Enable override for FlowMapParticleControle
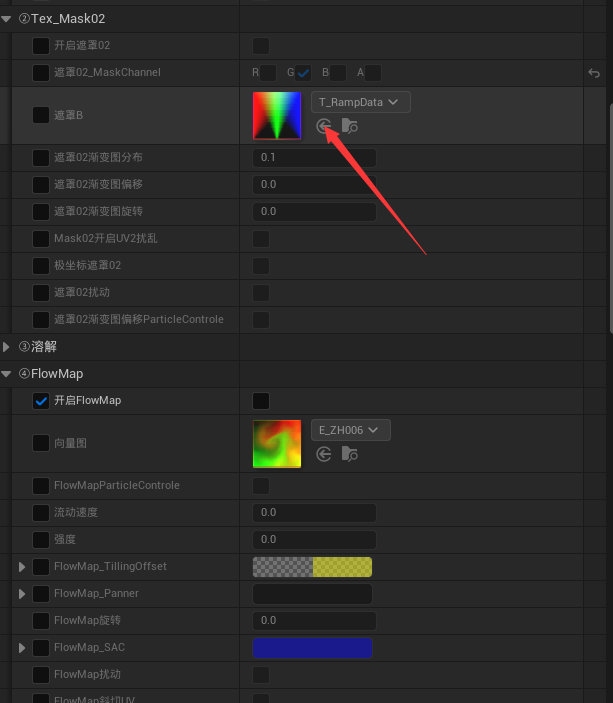613x703 pixels. tap(41, 486)
